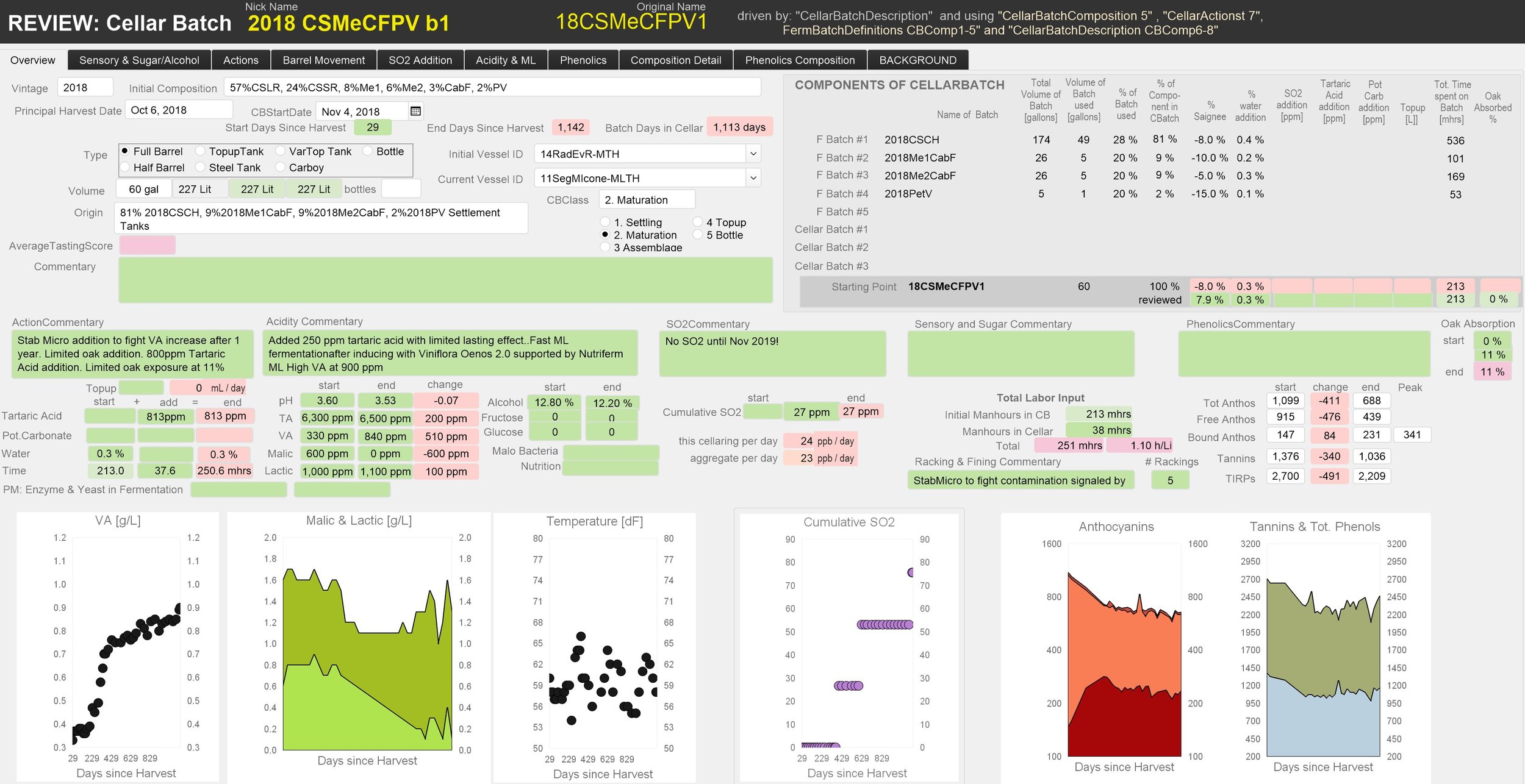
Task: Select the 1. Settling class radio
Action: pos(605,222)
